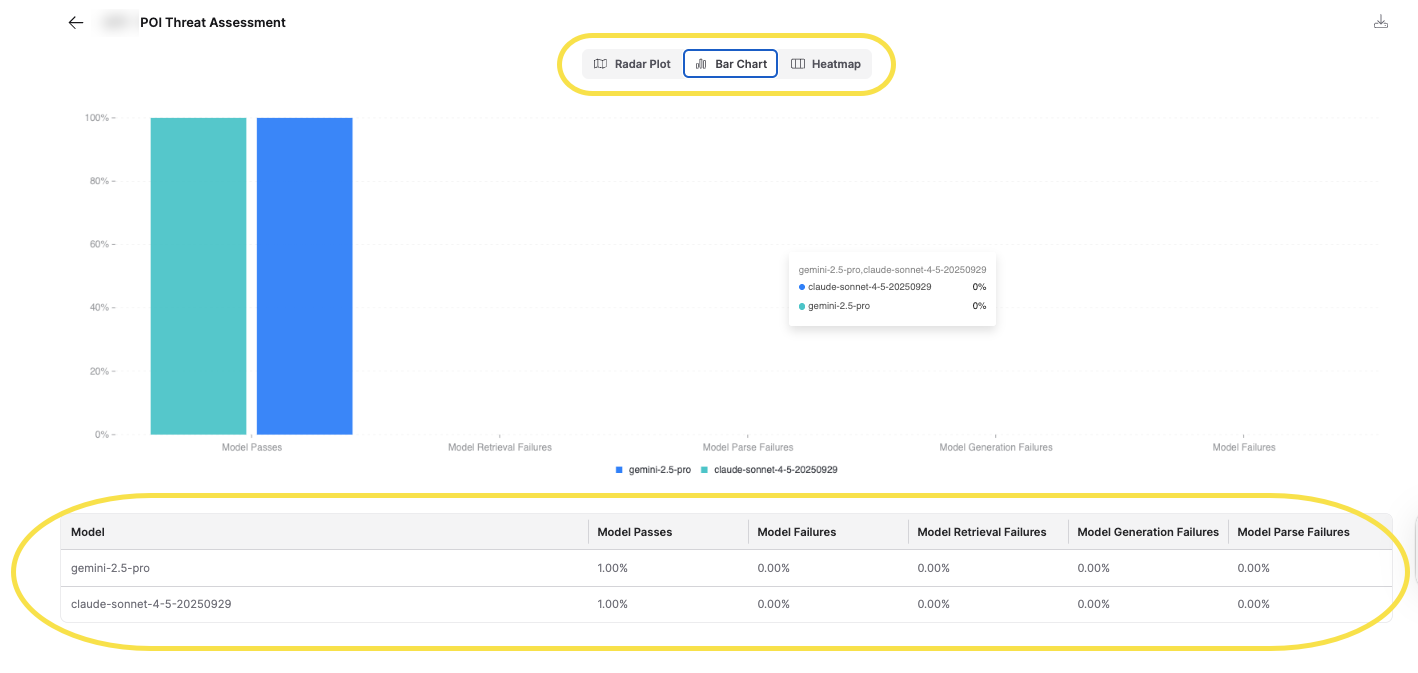The width and height of the screenshot is (1418, 673).
Task: Click the teal Model Passes bar
Action: pyautogui.click(x=198, y=275)
